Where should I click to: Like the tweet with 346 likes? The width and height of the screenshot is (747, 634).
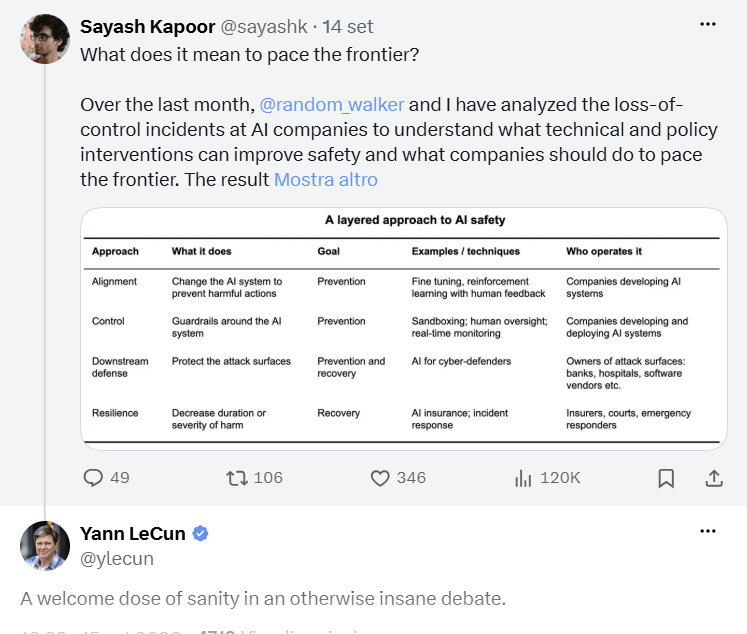click(x=380, y=478)
